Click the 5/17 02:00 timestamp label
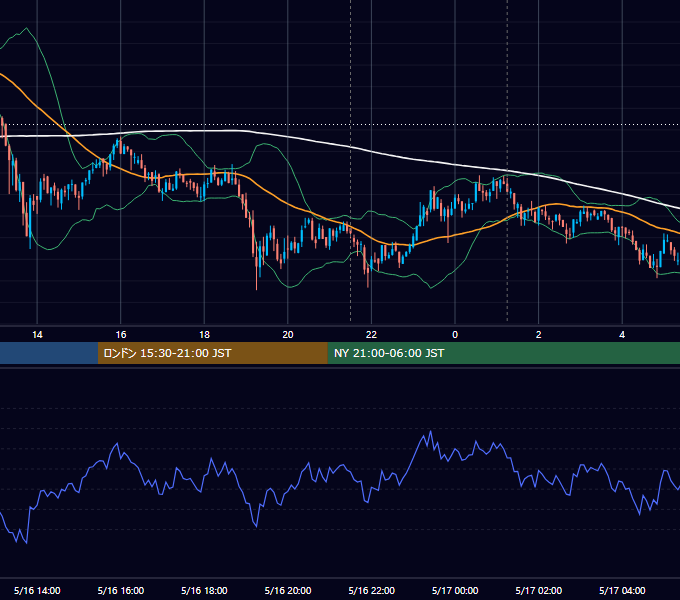Screen dimensions: 680x600 pos(539,590)
